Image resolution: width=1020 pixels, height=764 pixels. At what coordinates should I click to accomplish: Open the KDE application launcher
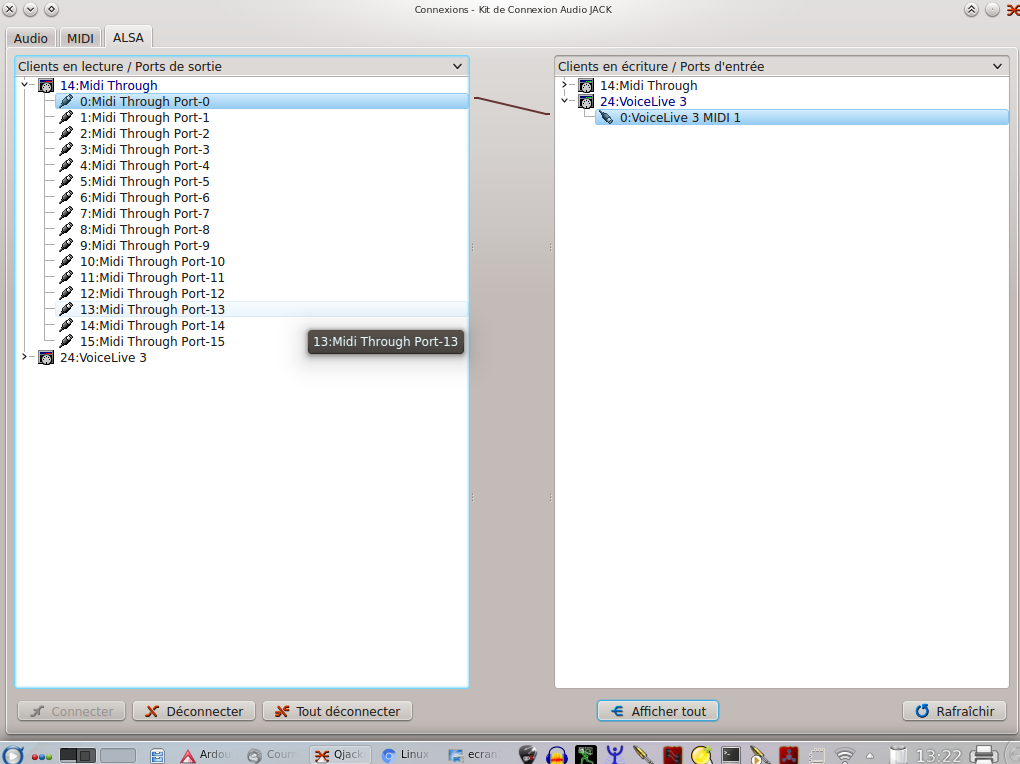pyautogui.click(x=12, y=755)
